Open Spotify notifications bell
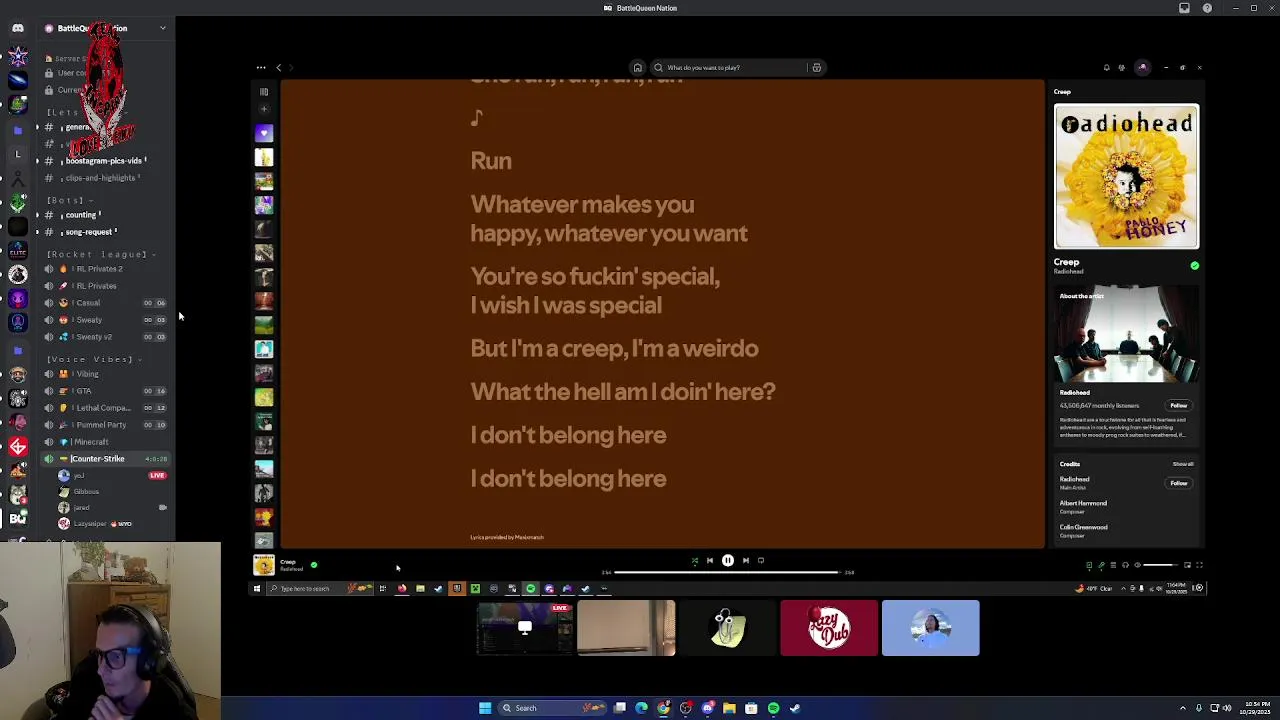The width and height of the screenshot is (1280, 720). click(x=1106, y=68)
